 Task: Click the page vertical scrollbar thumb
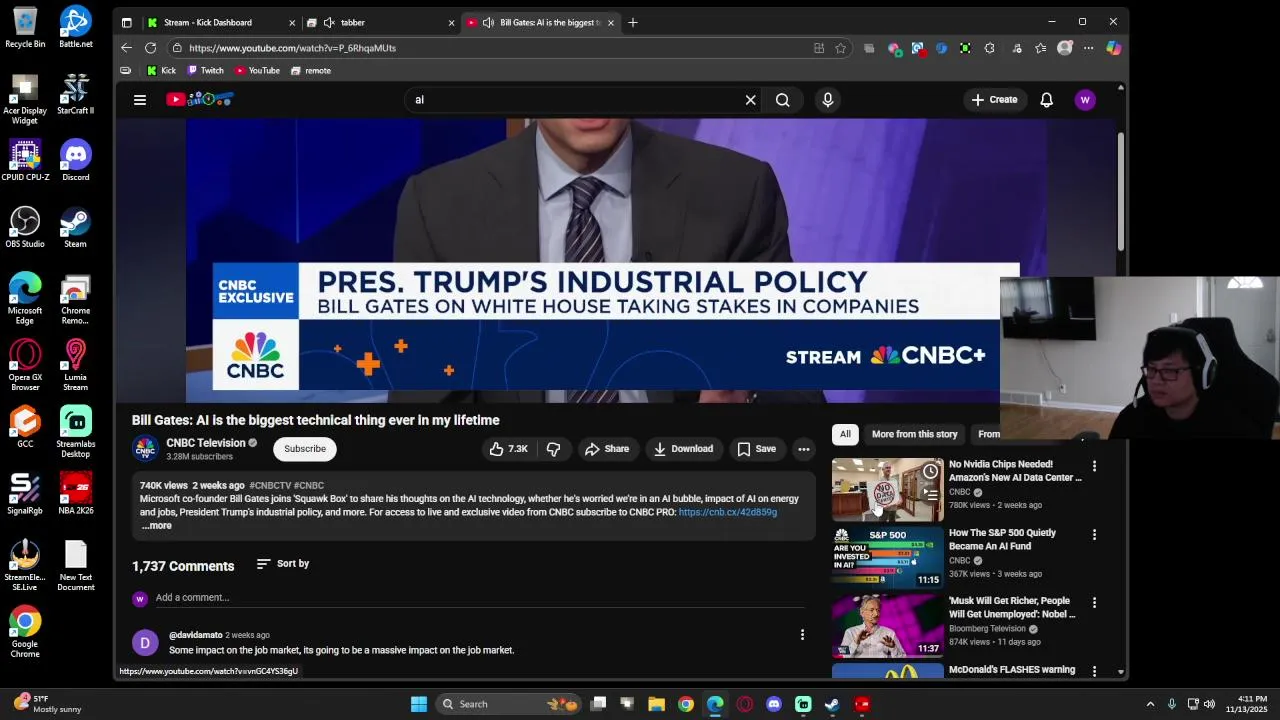[x=1120, y=190]
